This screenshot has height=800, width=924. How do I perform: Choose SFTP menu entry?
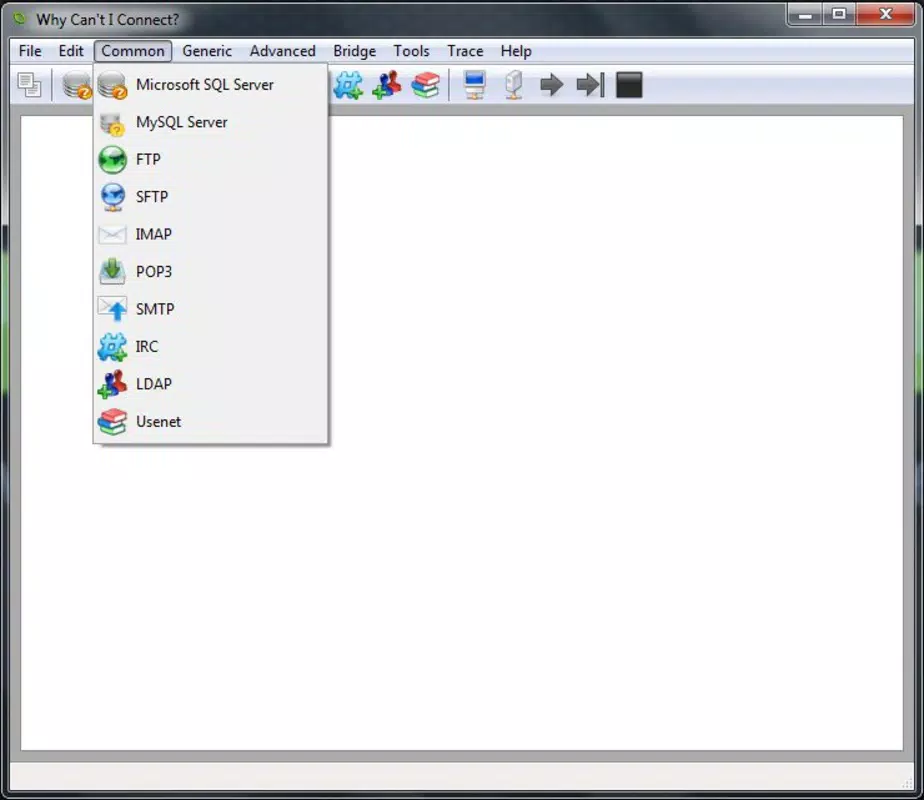coord(210,197)
